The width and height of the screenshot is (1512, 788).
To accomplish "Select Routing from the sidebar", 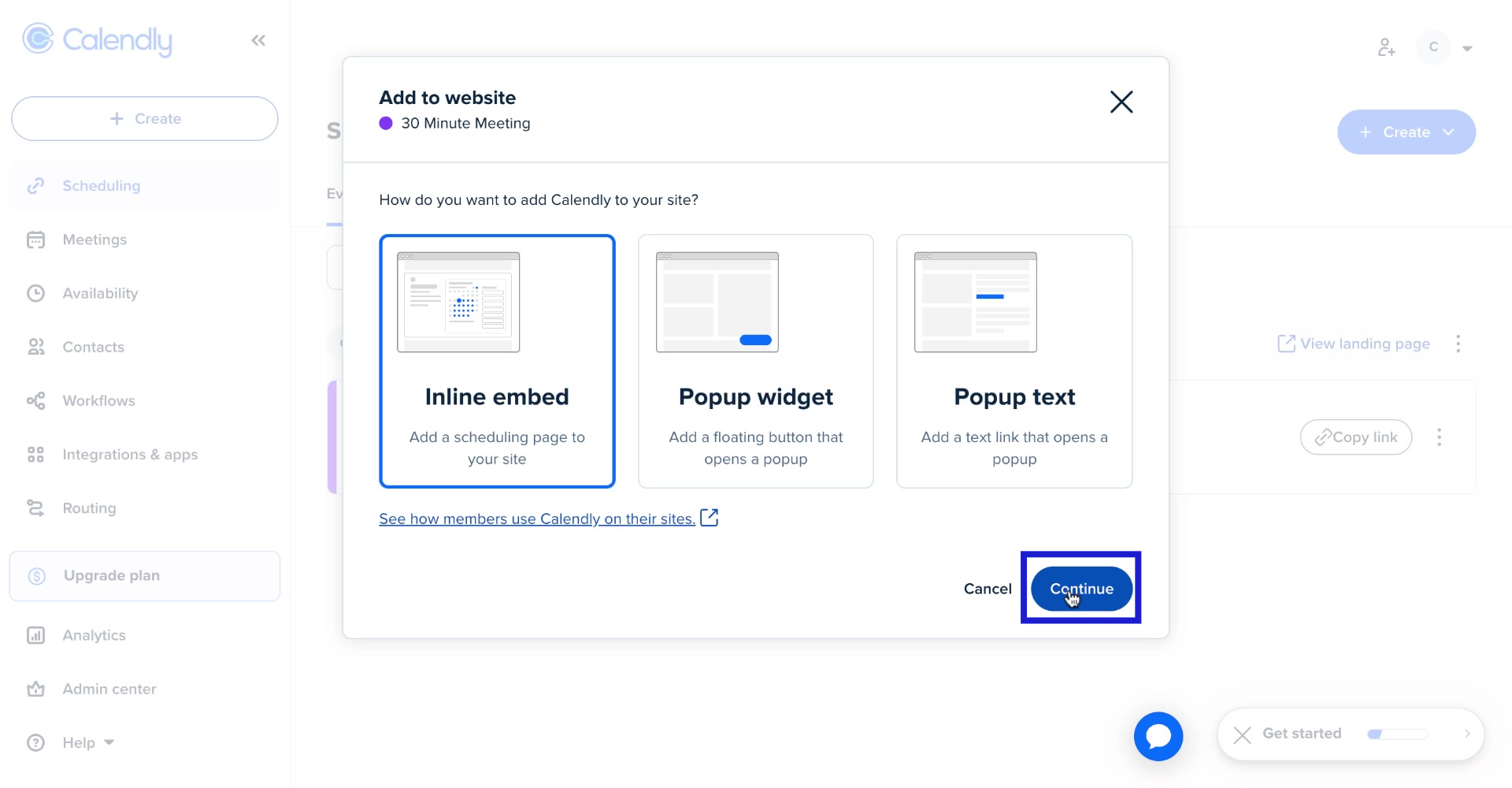I will tap(89, 507).
